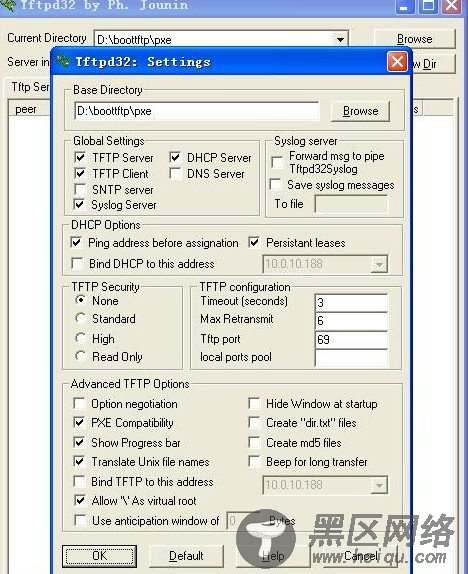
Task: Select Standard TFTP security
Action: tap(81, 318)
